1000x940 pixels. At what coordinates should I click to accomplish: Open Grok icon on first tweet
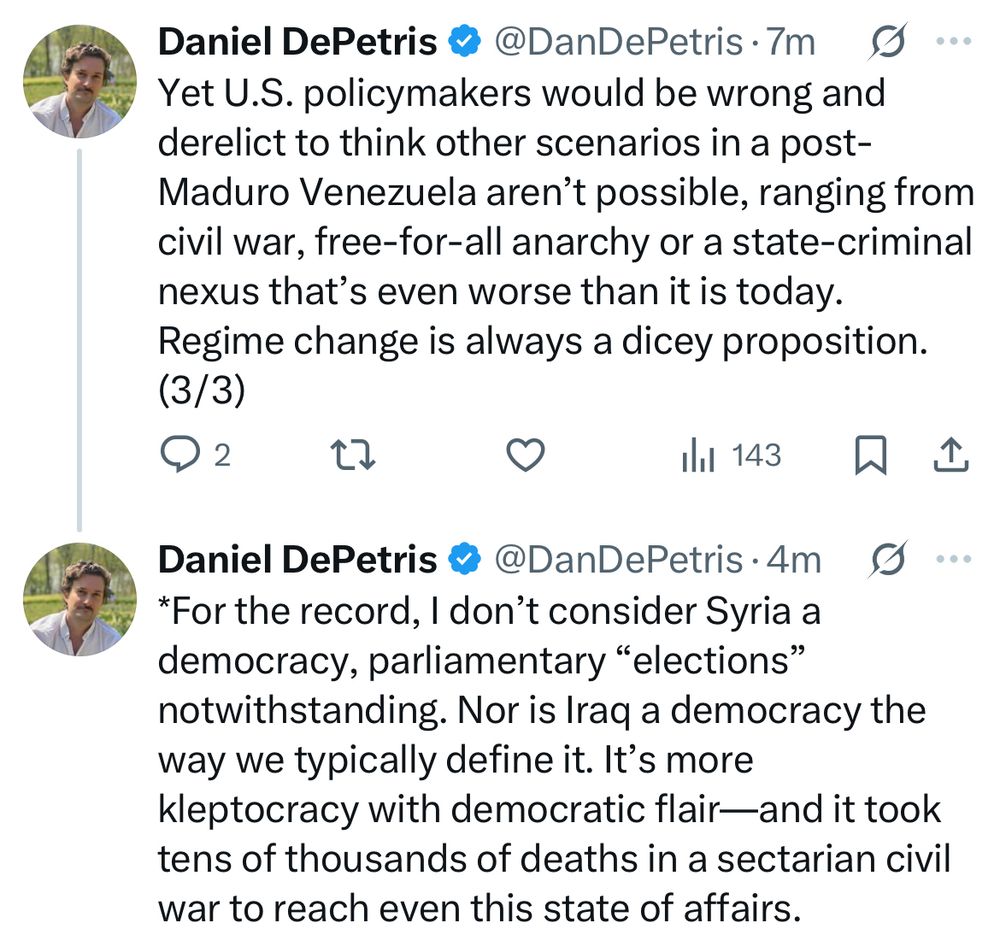pyautogui.click(x=889, y=42)
